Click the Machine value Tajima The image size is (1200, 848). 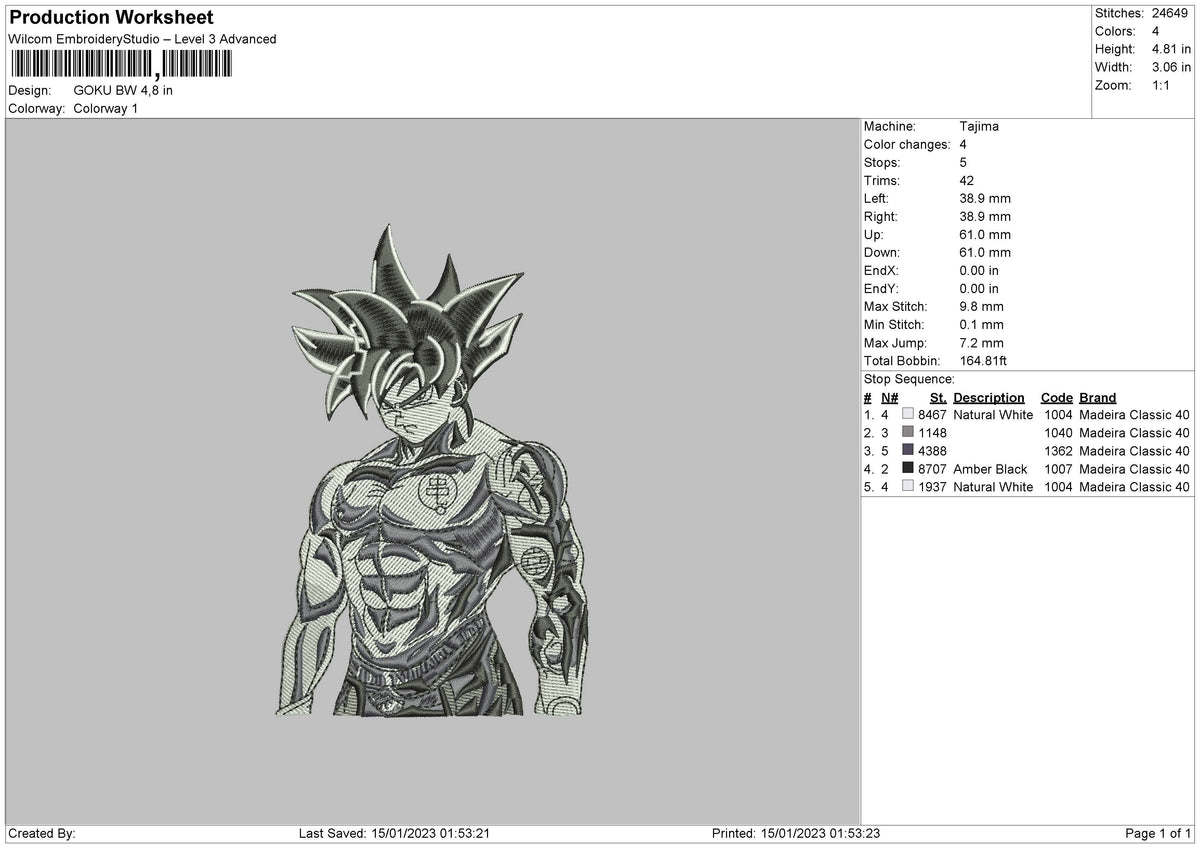pos(979,126)
